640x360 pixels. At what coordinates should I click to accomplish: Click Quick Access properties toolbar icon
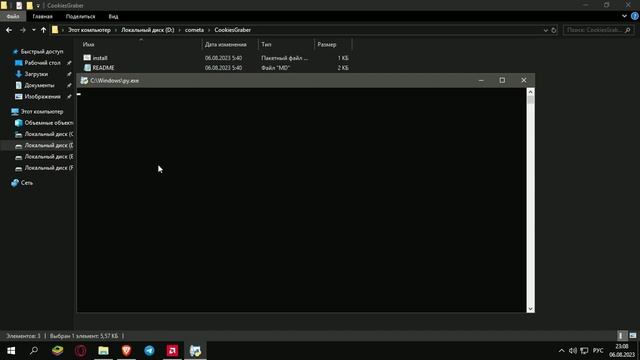pos(19,5)
